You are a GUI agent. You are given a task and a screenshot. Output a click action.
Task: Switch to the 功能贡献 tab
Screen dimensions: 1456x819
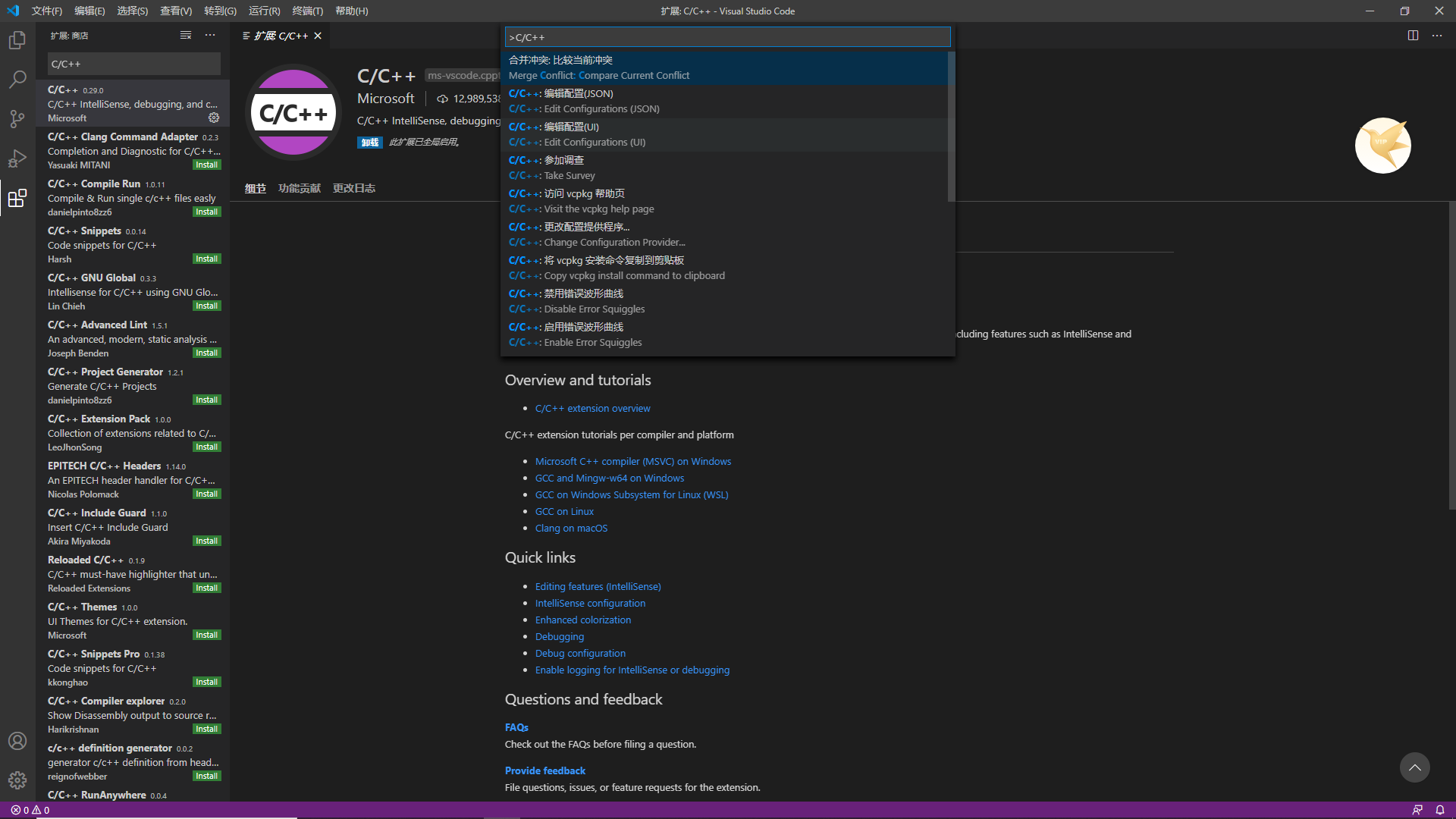click(300, 188)
